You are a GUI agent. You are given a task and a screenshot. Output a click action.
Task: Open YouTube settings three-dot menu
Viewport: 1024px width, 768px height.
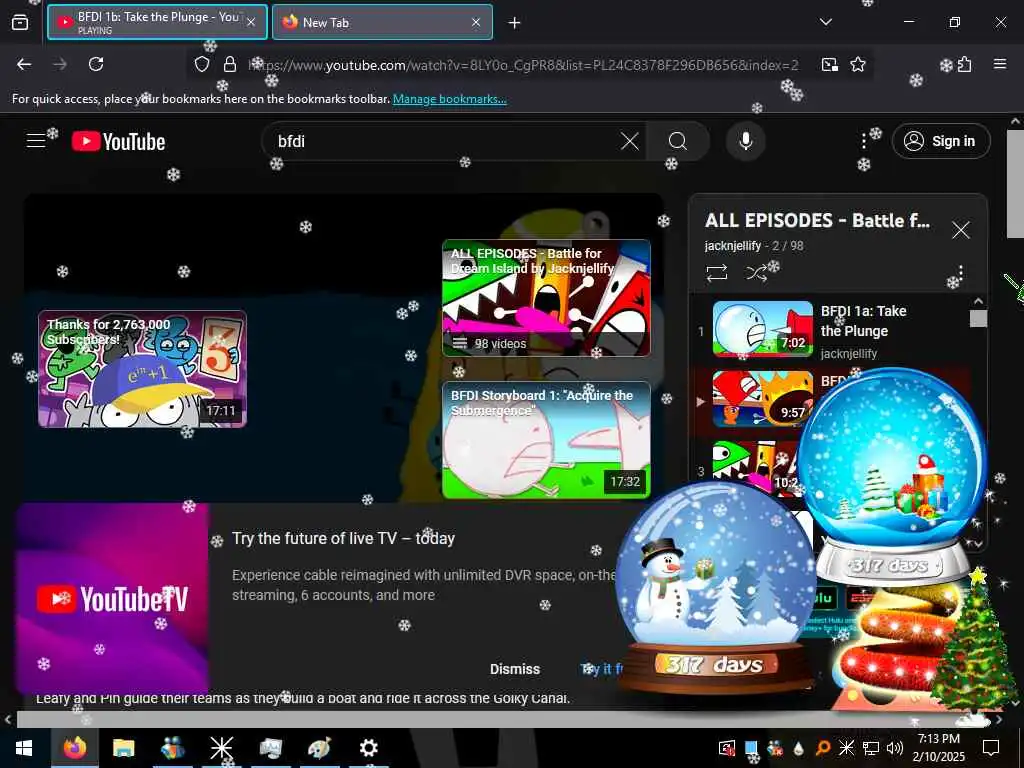863,141
